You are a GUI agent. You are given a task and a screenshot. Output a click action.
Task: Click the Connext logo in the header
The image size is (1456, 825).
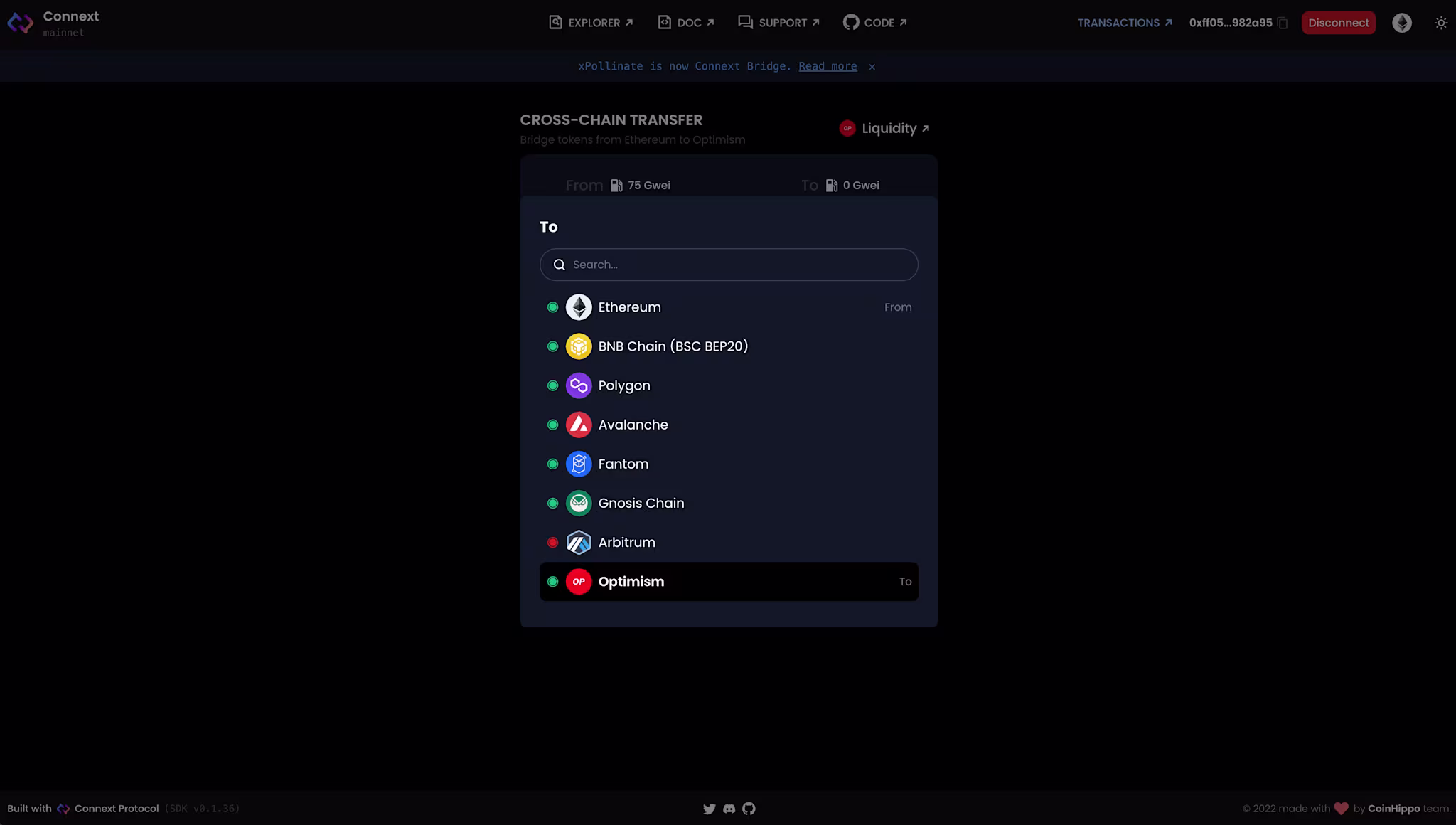pos(20,23)
